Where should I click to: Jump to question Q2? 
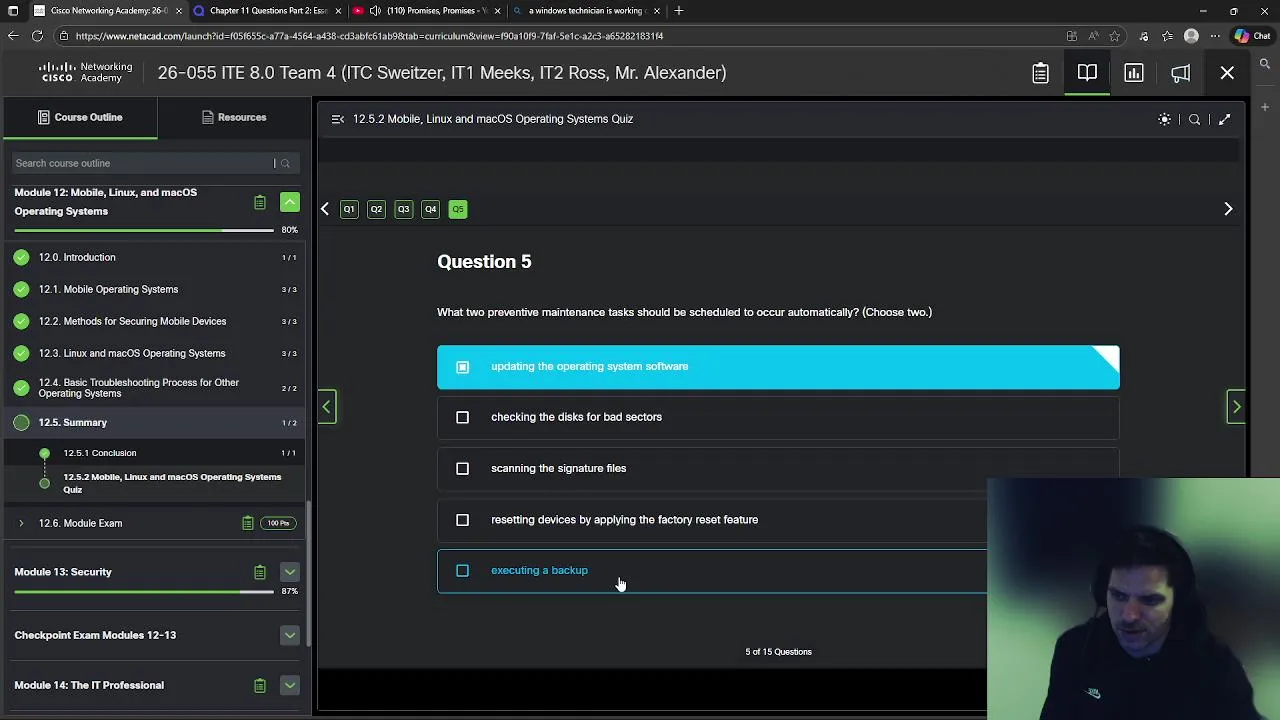(x=376, y=209)
